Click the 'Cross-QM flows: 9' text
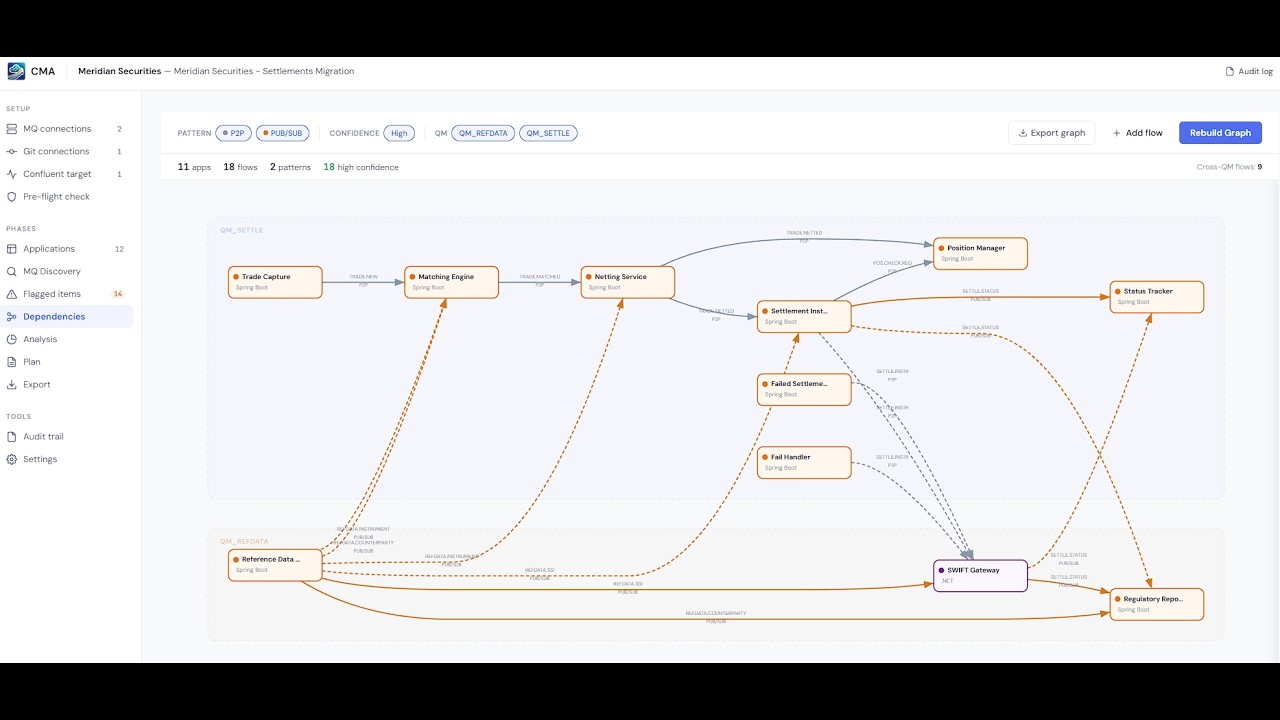1280x720 pixels. tap(1229, 167)
